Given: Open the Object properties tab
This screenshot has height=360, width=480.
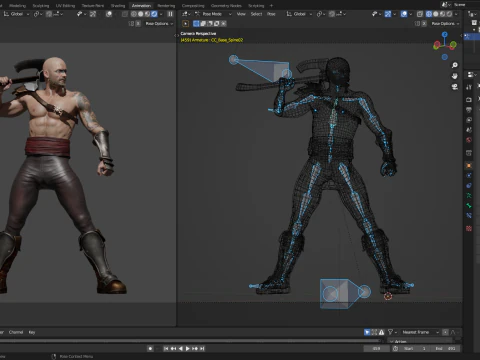Looking at the screenshot, I should (x=469, y=166).
